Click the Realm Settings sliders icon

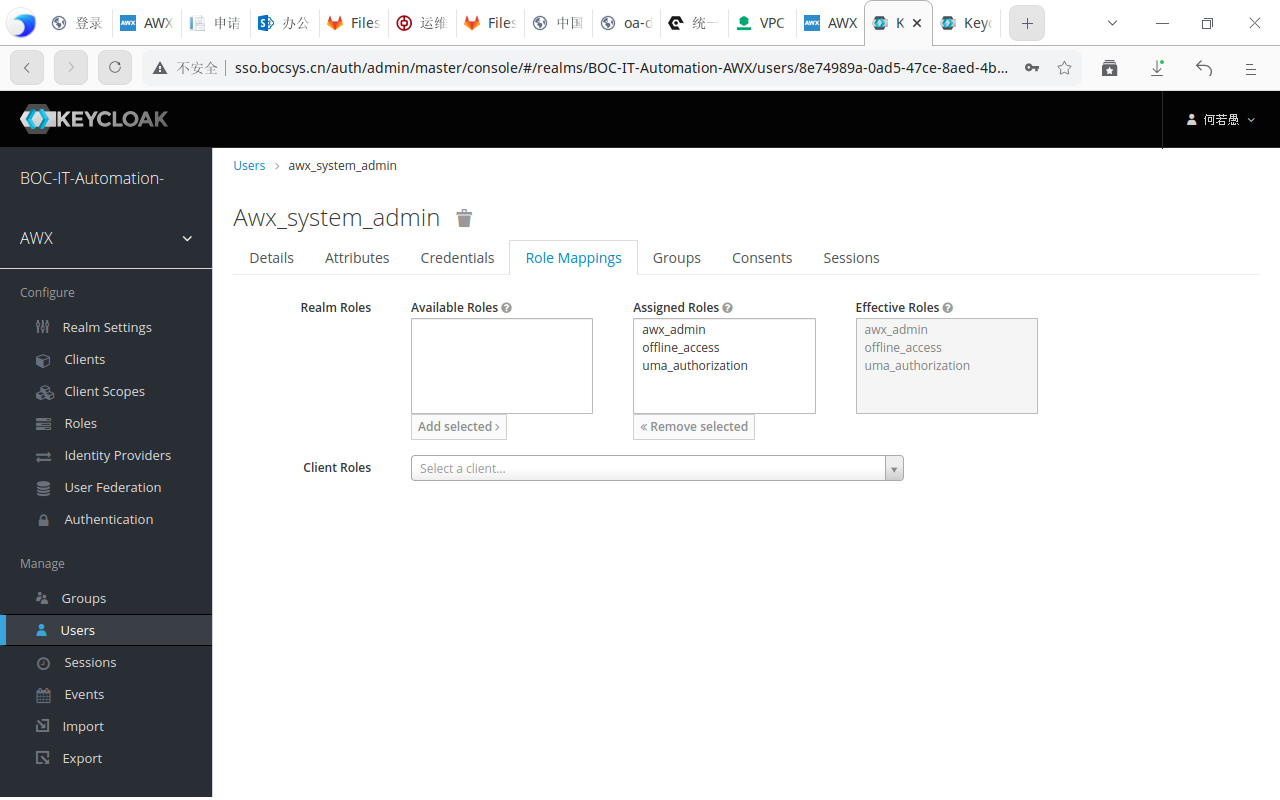click(x=43, y=327)
